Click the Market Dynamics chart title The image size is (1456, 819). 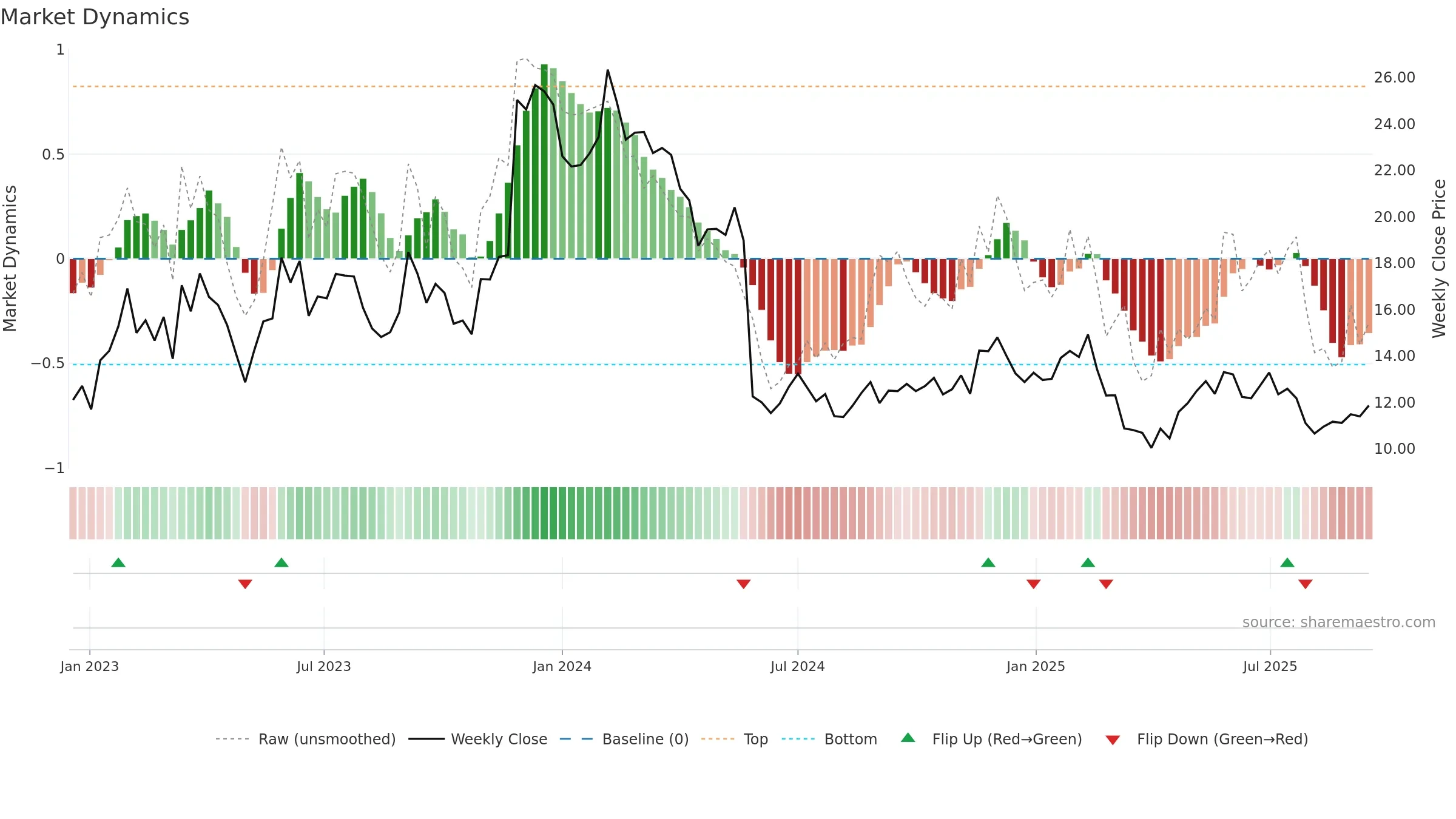[x=95, y=17]
